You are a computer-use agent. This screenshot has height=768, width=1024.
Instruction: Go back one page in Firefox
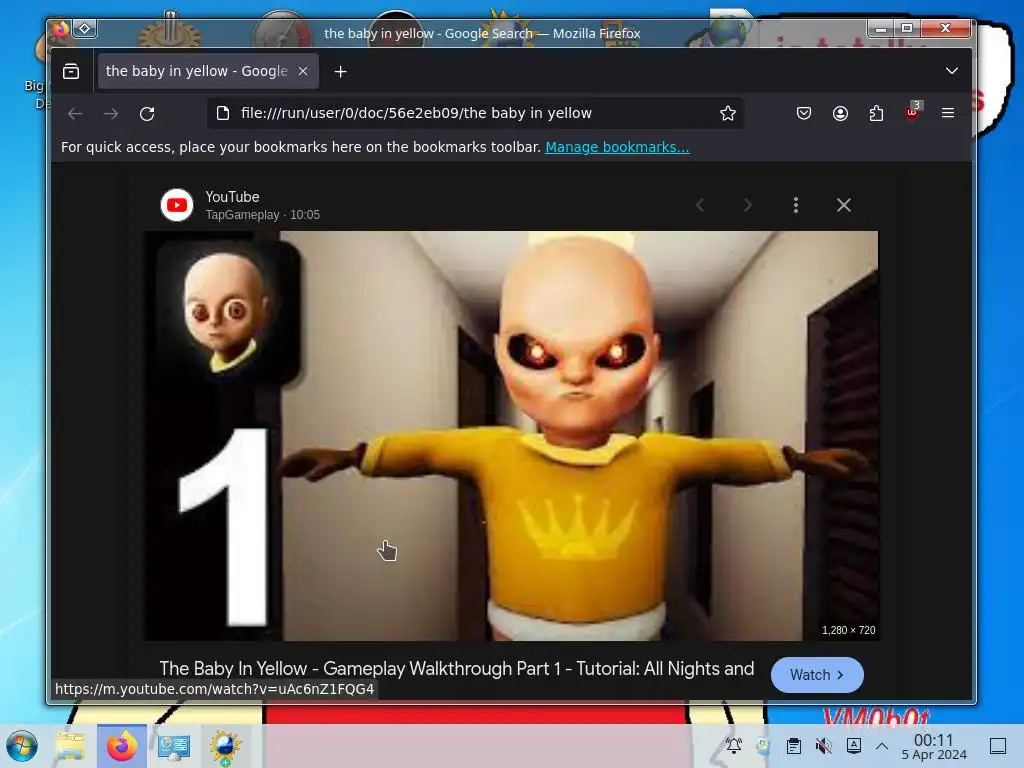75,114
